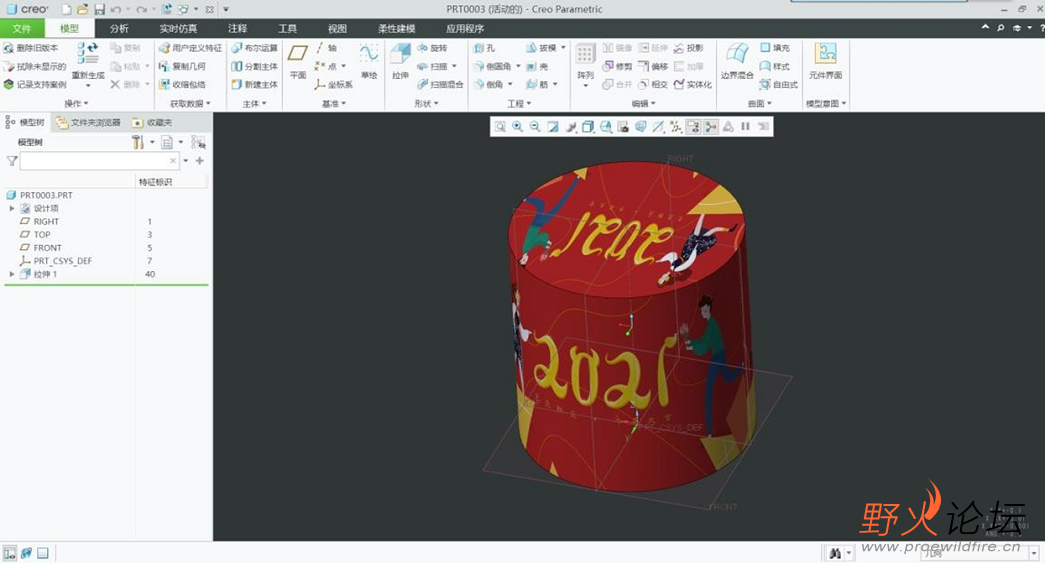Click the 删除旧版本 delete old versions command
This screenshot has height=563, width=1045.
31,48
